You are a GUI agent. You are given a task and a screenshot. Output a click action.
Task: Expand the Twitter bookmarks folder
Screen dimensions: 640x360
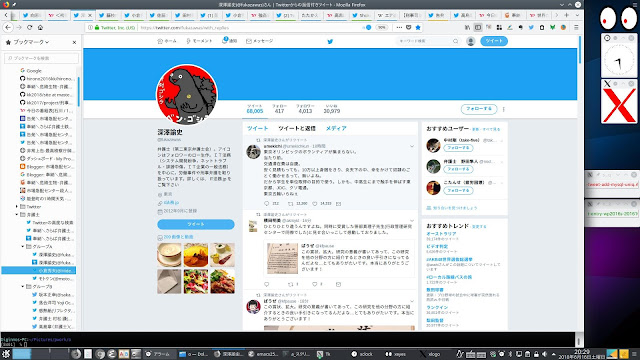(17, 207)
